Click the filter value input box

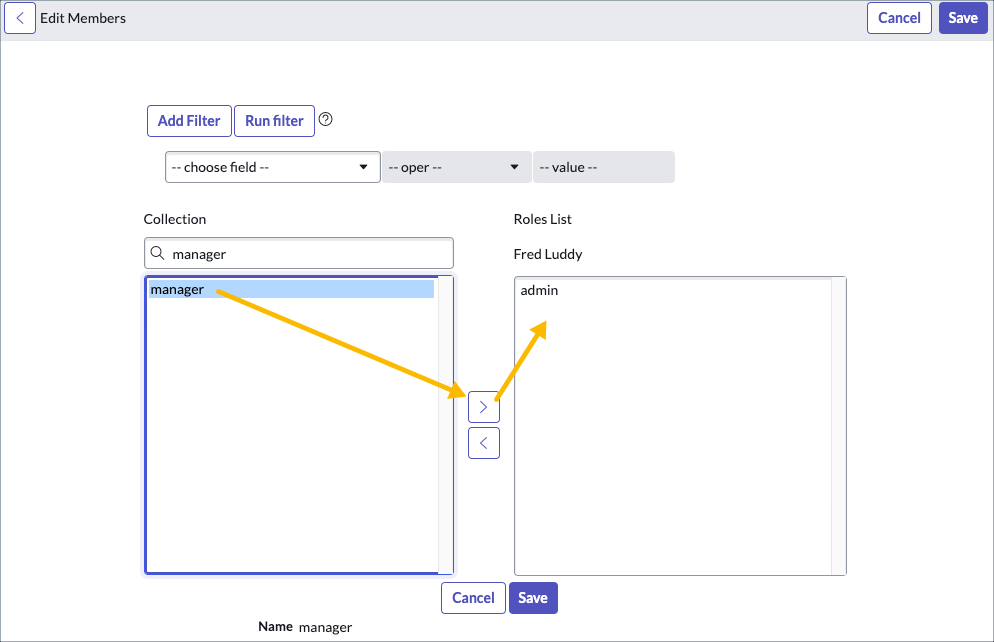coord(603,167)
